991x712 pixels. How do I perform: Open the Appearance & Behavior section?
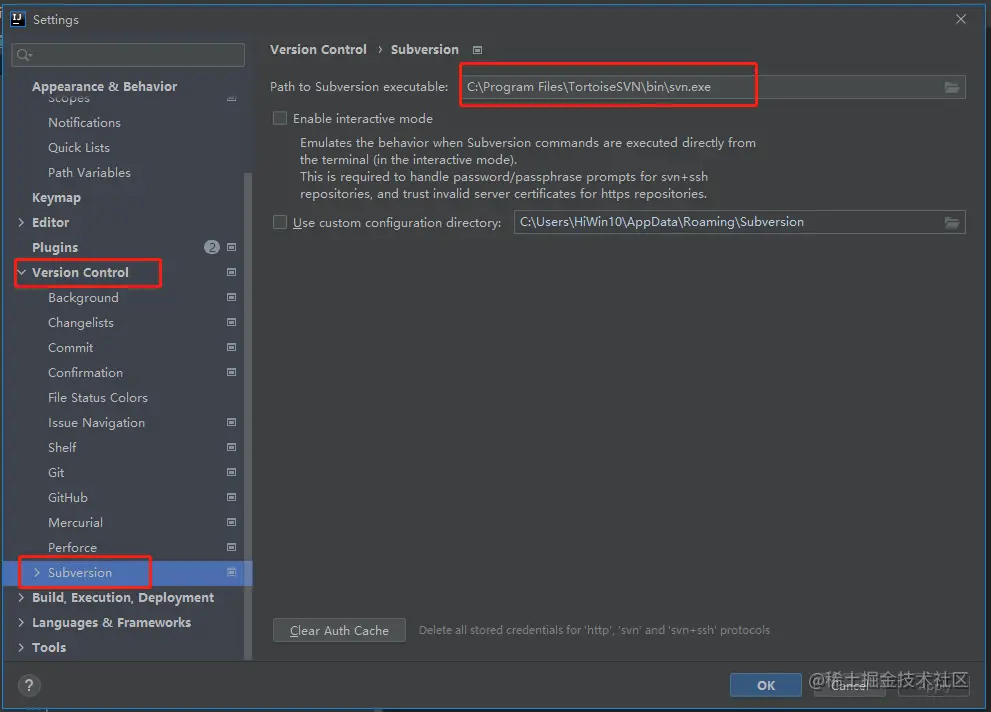[104, 86]
